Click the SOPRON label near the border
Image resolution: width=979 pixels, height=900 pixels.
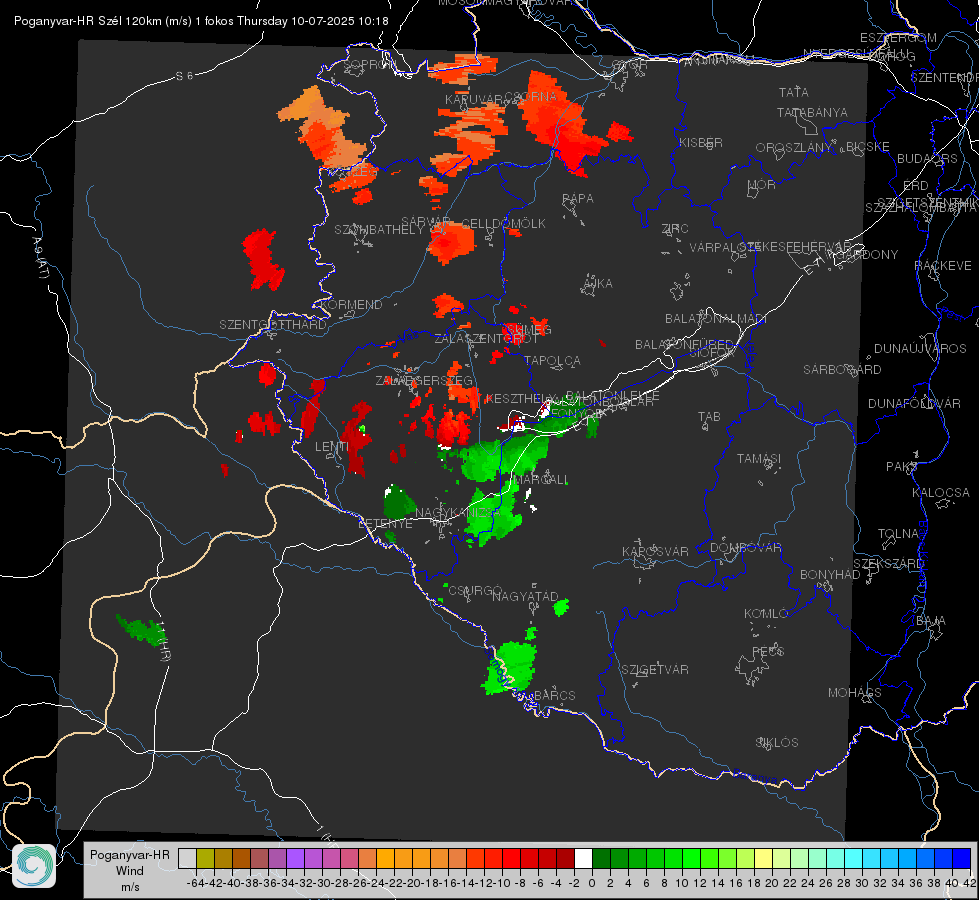click(369, 64)
